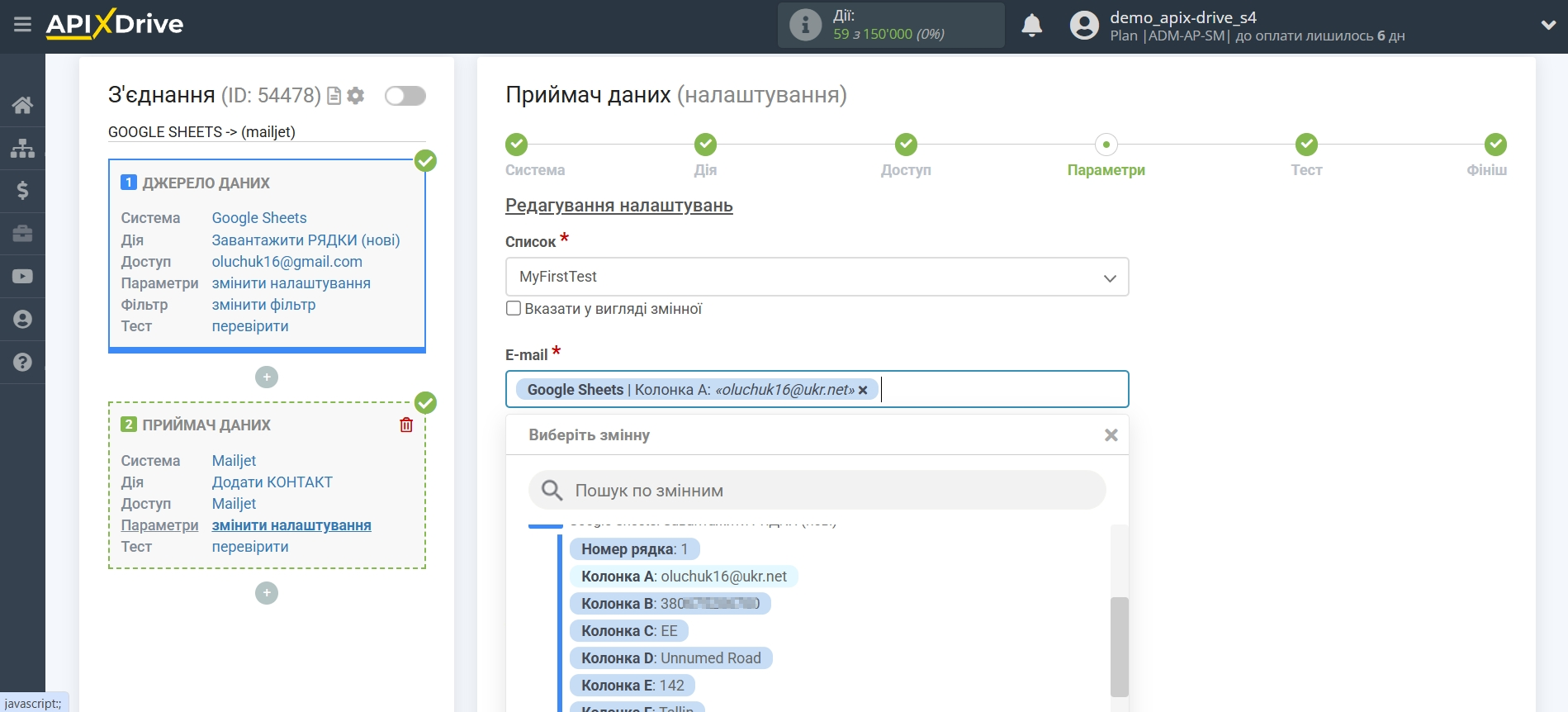This screenshot has height=712, width=1568.
Task: Select variable 'Колонка D: Unnumed Road'
Action: pos(670,658)
